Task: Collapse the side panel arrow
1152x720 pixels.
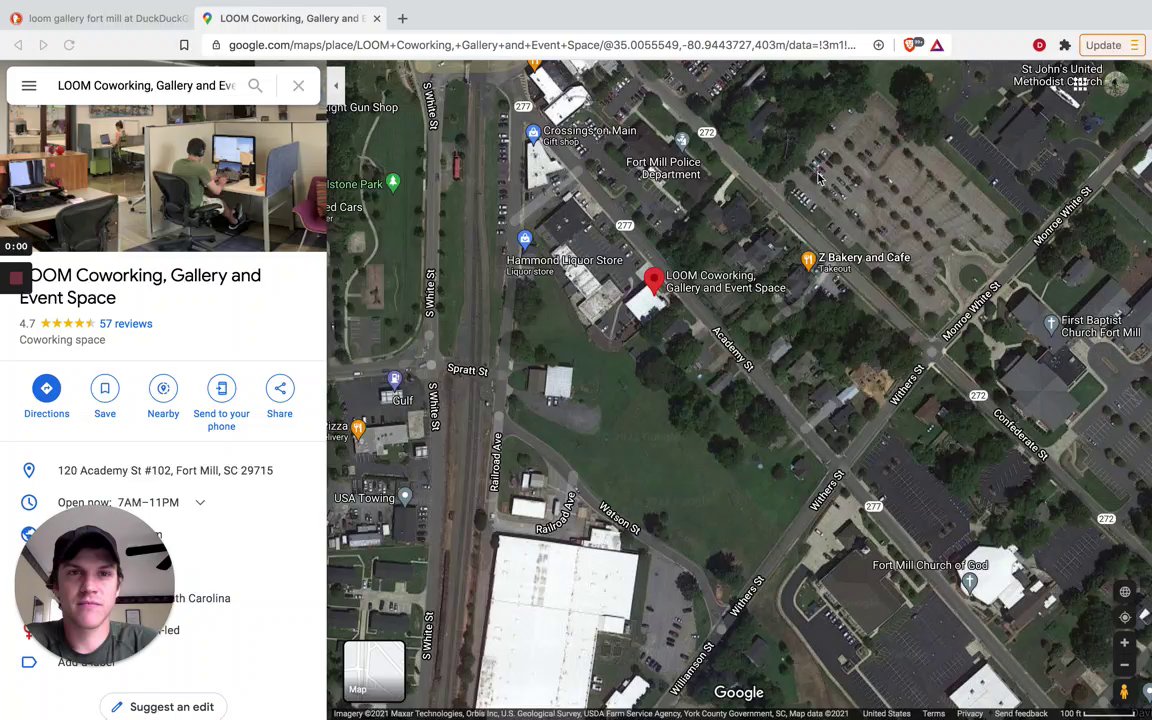Action: click(x=336, y=85)
